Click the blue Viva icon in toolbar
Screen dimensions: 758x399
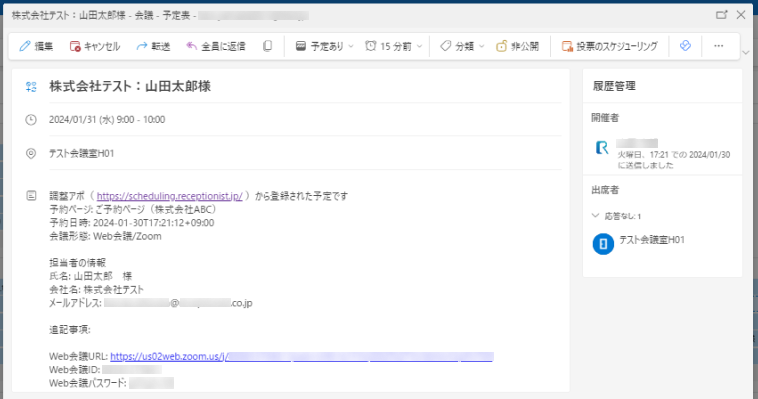tap(685, 46)
